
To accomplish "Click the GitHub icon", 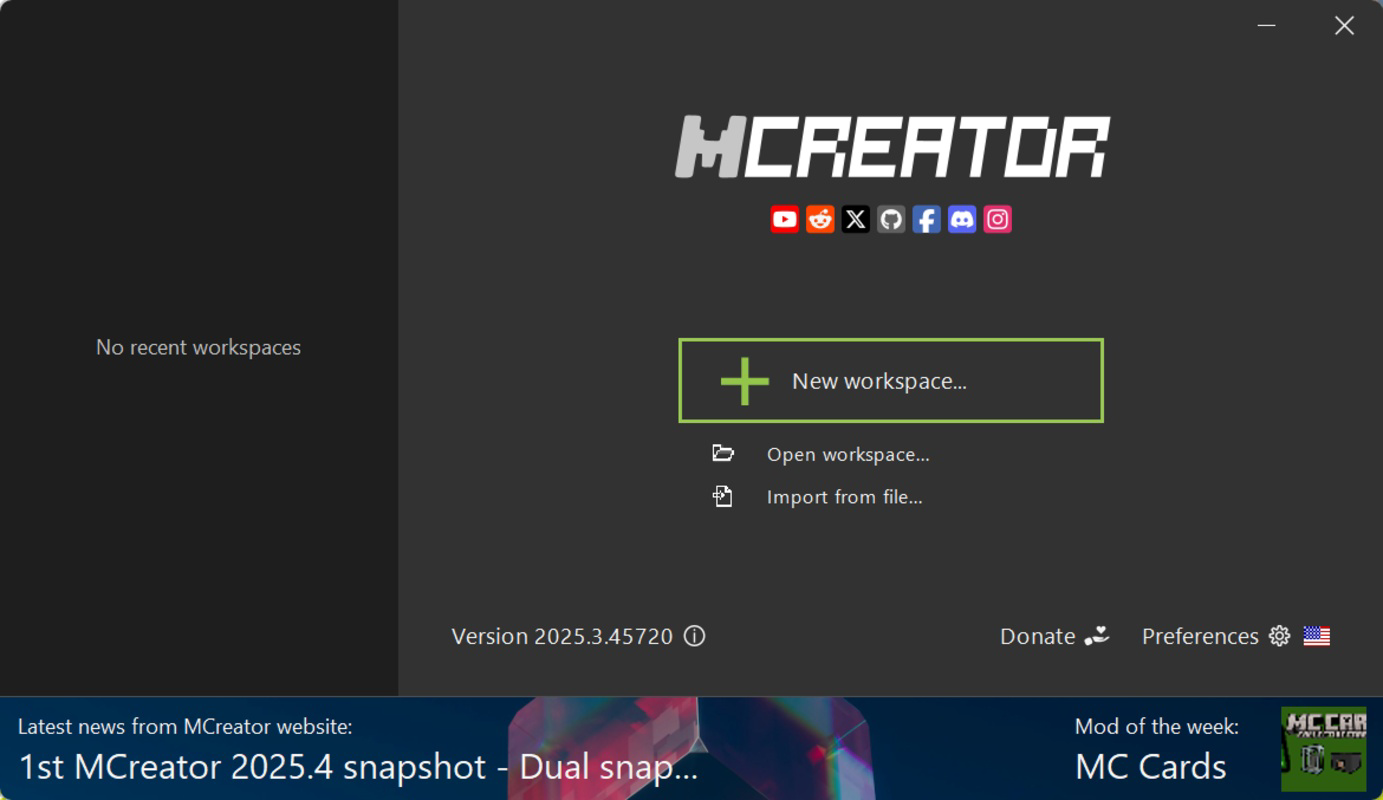I will pyautogui.click(x=891, y=219).
